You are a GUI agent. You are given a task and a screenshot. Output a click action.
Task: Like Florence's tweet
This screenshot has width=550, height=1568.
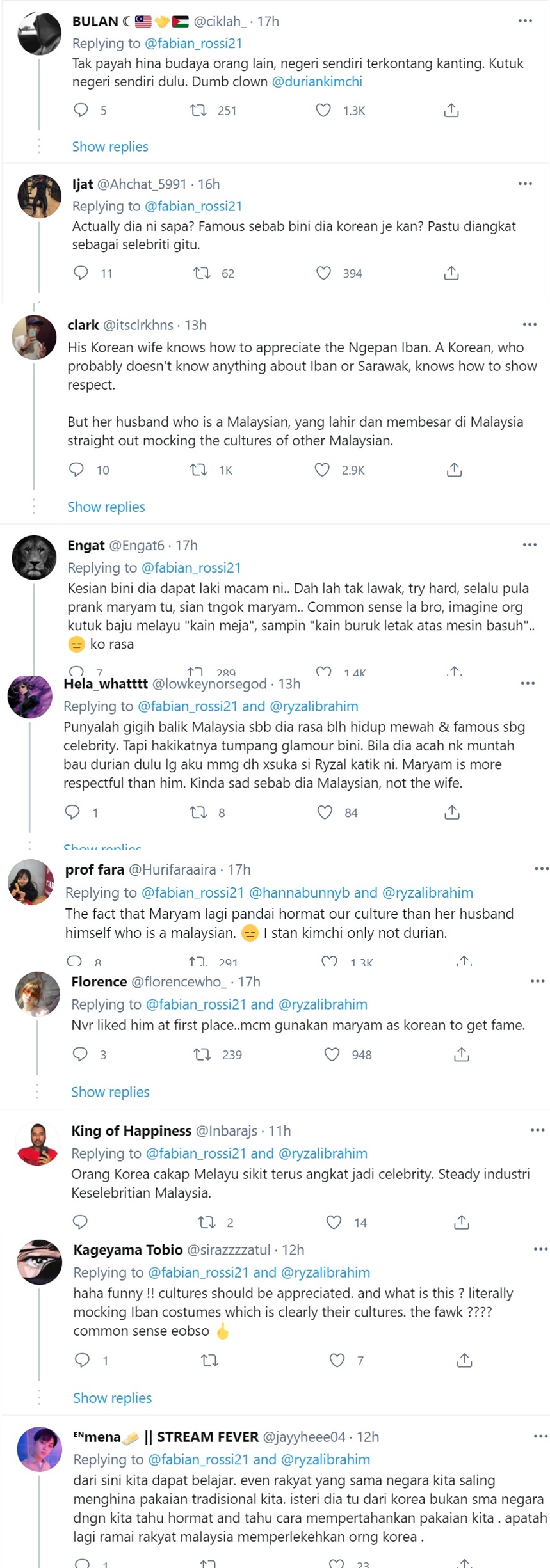332,1054
